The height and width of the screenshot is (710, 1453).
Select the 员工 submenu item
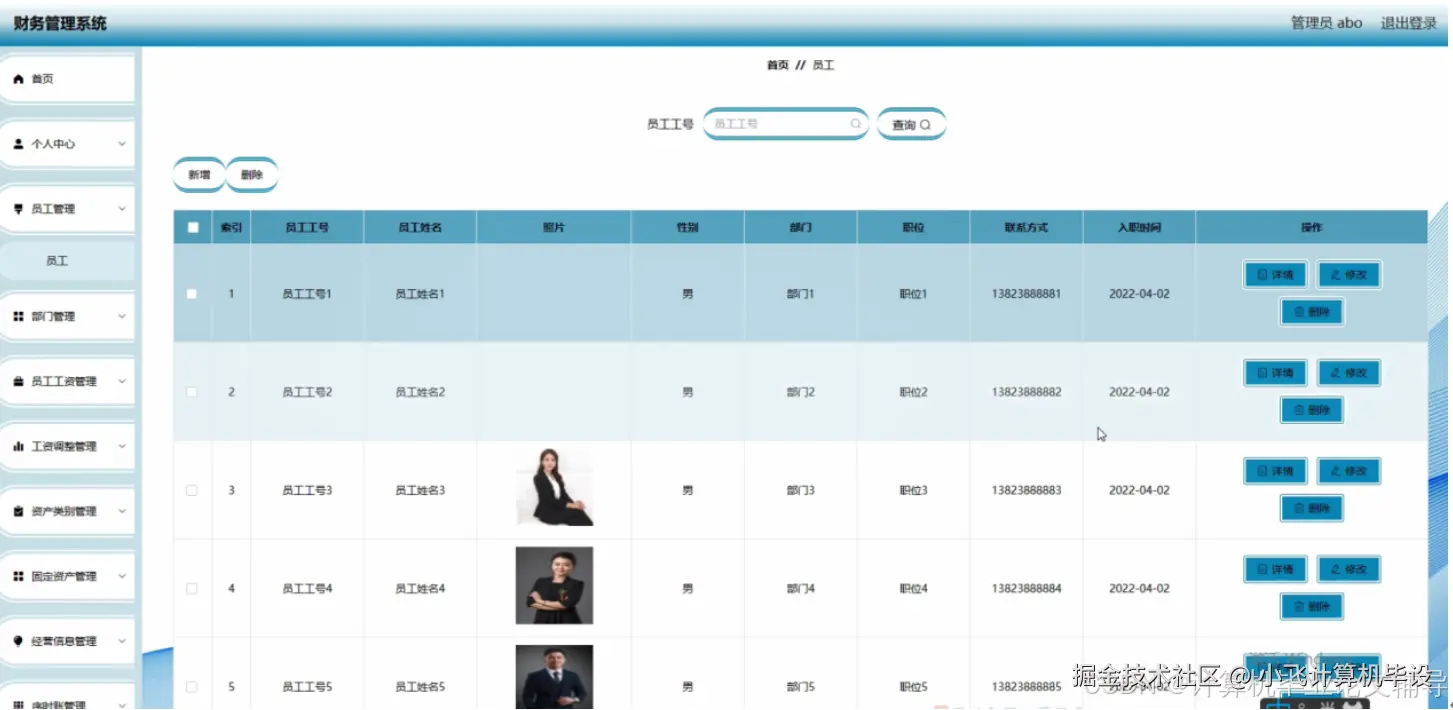[x=67, y=260]
